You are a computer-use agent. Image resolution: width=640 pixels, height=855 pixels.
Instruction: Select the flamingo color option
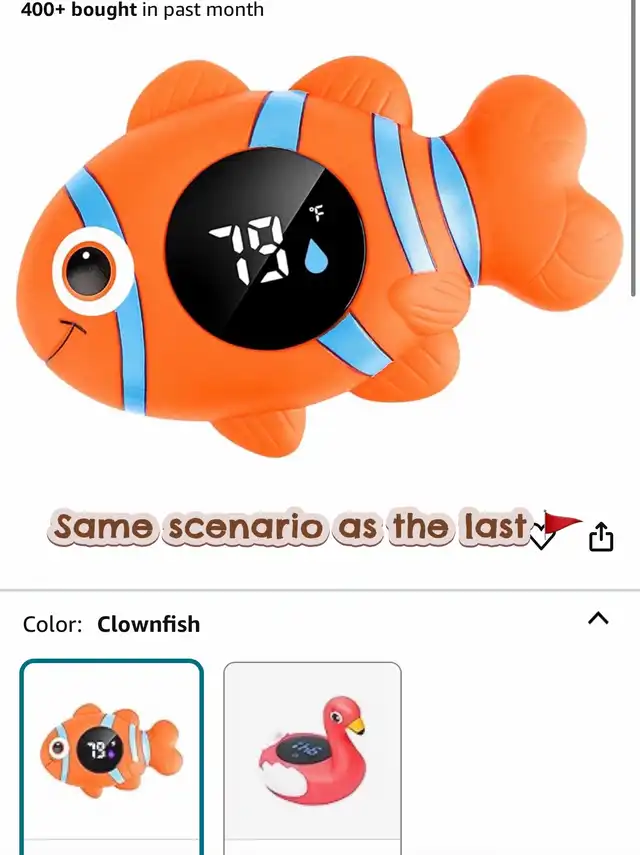tap(312, 758)
